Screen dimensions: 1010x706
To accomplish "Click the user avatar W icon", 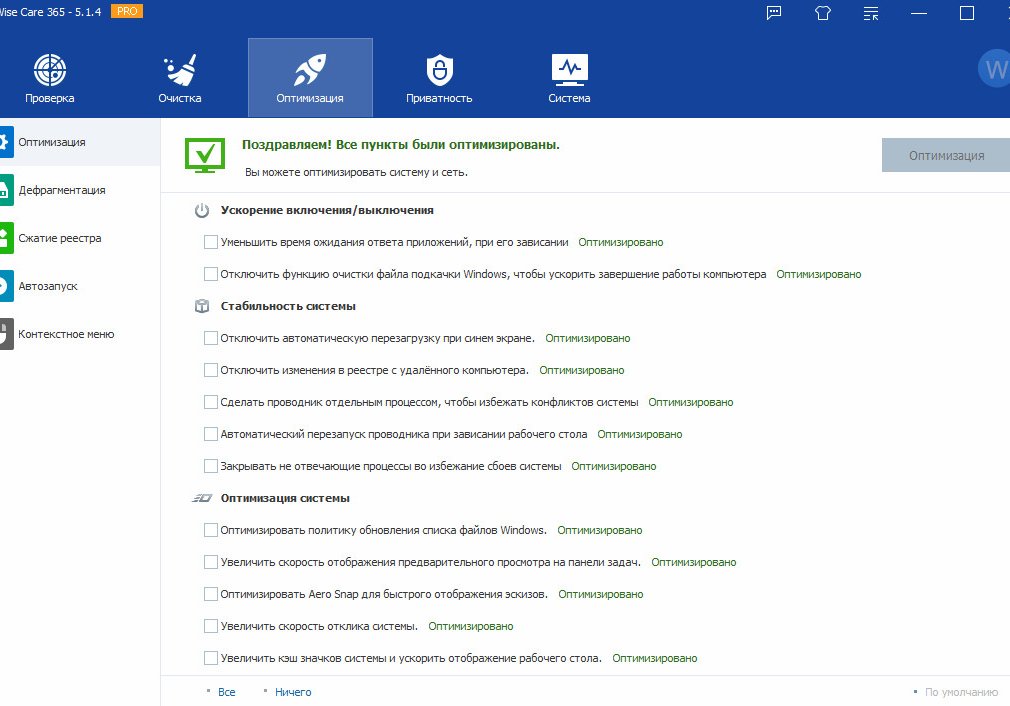I will click(995, 70).
